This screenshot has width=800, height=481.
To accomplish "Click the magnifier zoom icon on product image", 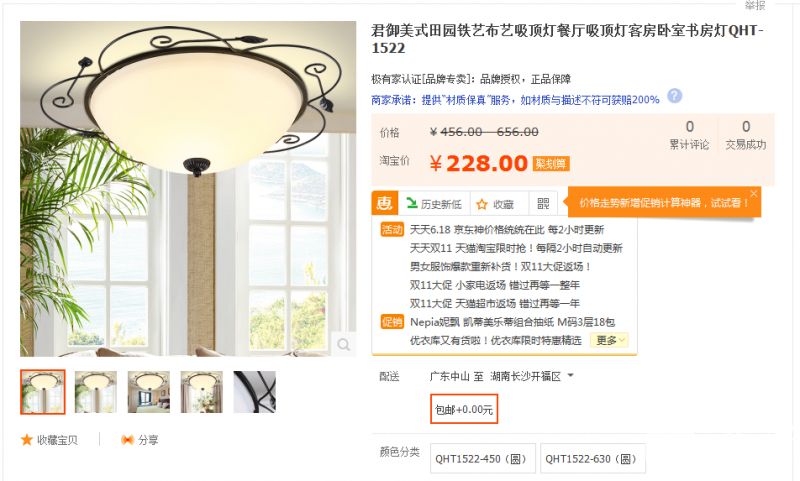I will 343,344.
